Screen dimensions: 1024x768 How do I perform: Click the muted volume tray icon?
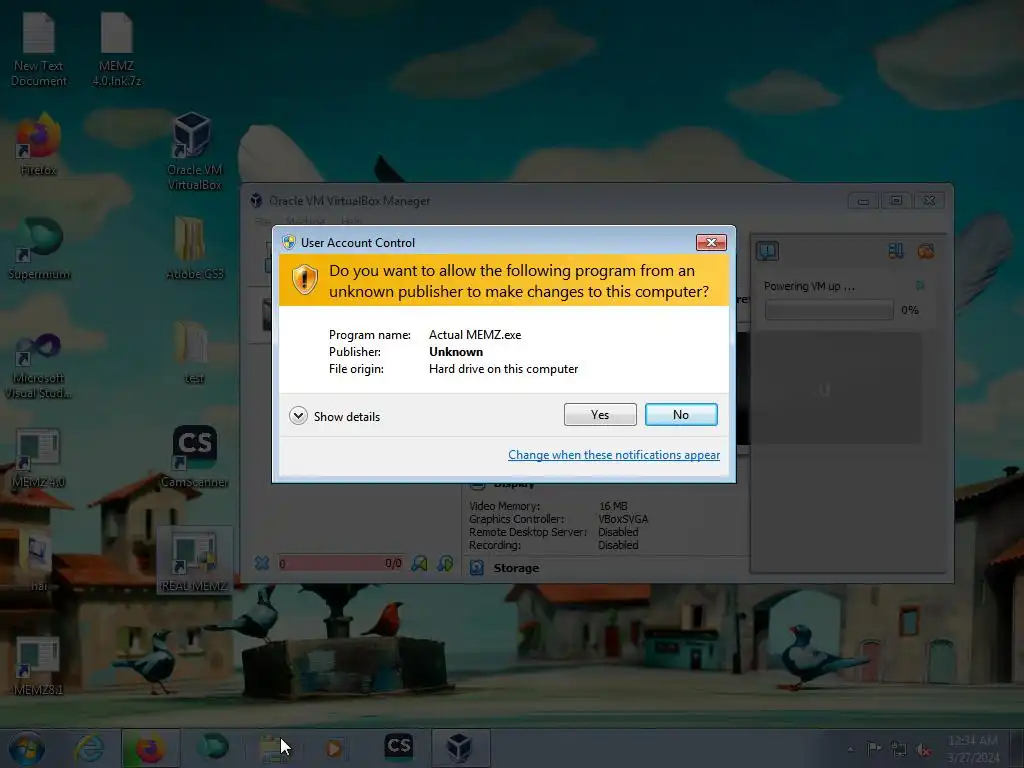(923, 749)
